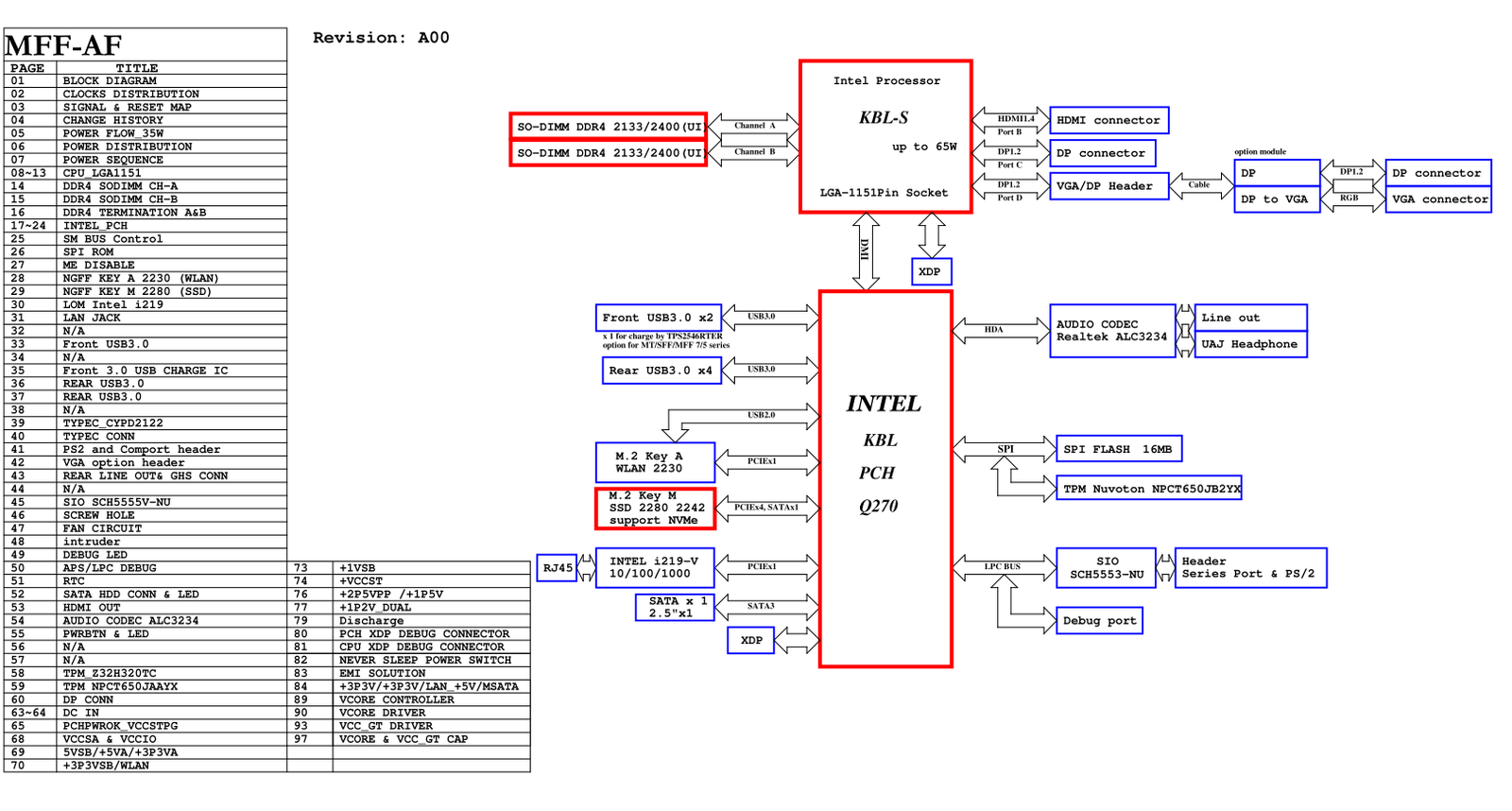Click the UAJ Headphone block
Screen dimensions: 1512x811
coord(1250,344)
